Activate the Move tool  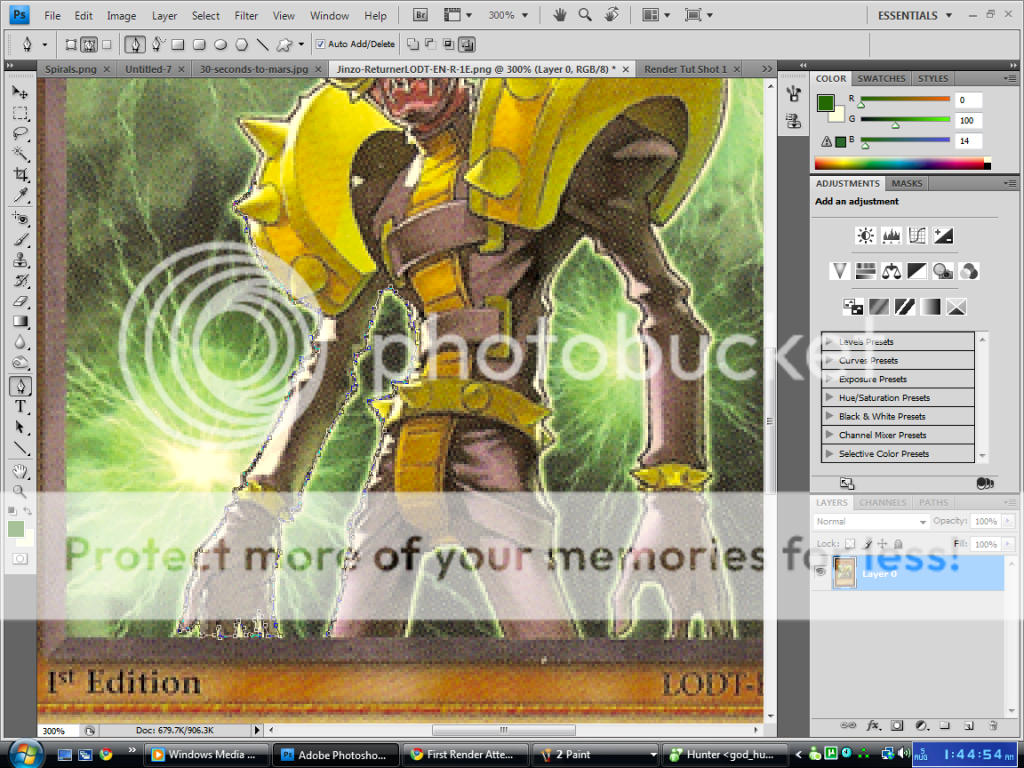(18, 91)
